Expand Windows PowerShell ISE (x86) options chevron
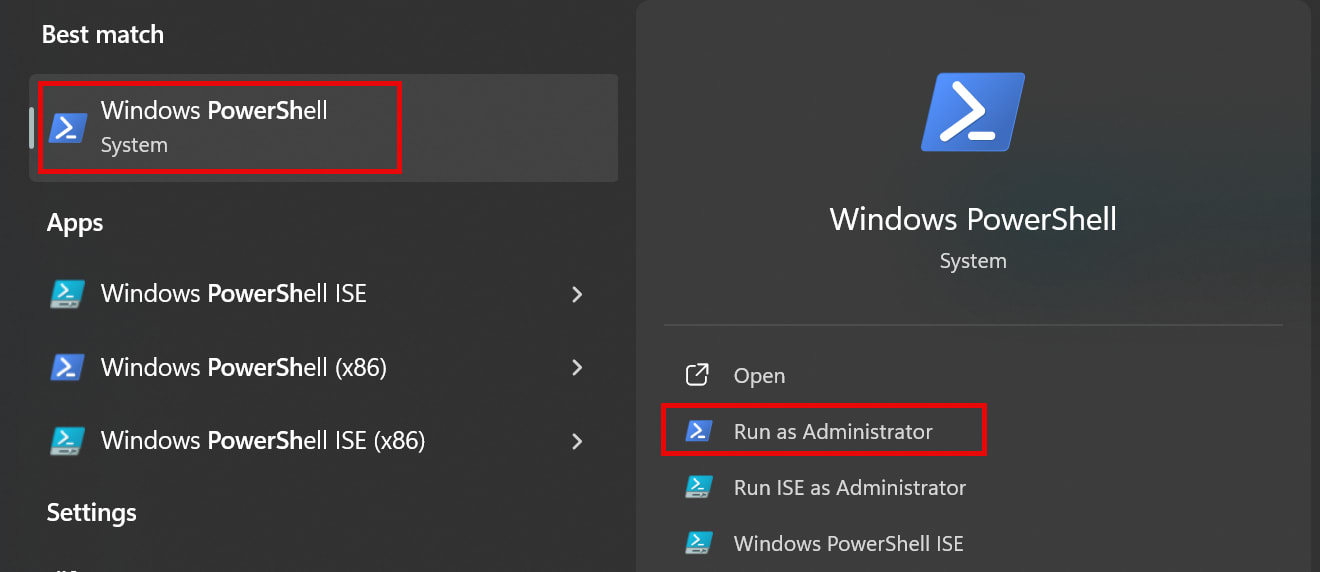 click(577, 440)
